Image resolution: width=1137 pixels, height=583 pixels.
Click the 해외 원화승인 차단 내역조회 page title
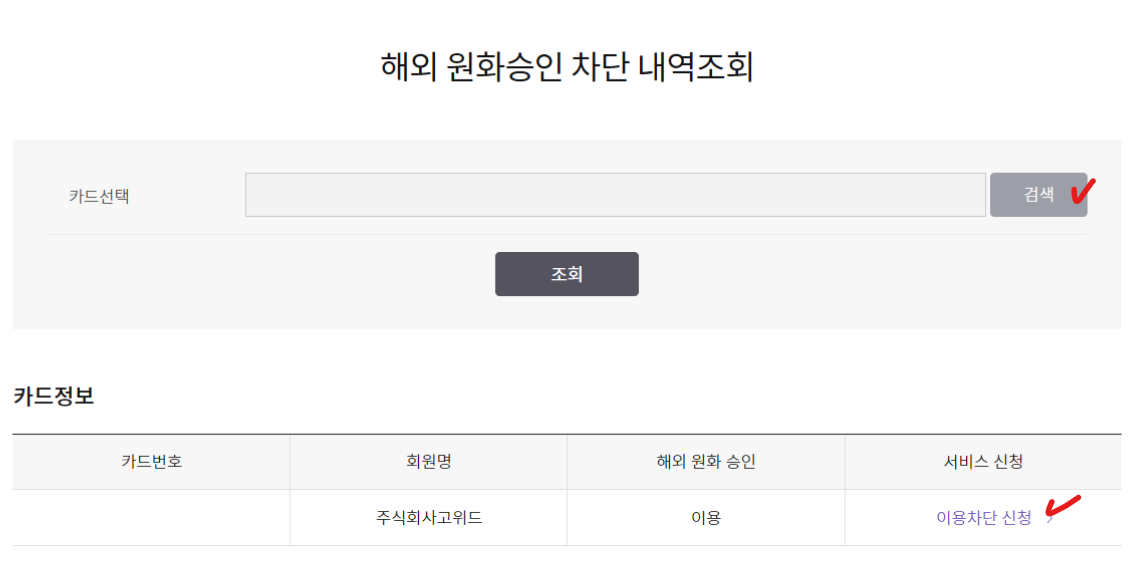coord(566,67)
